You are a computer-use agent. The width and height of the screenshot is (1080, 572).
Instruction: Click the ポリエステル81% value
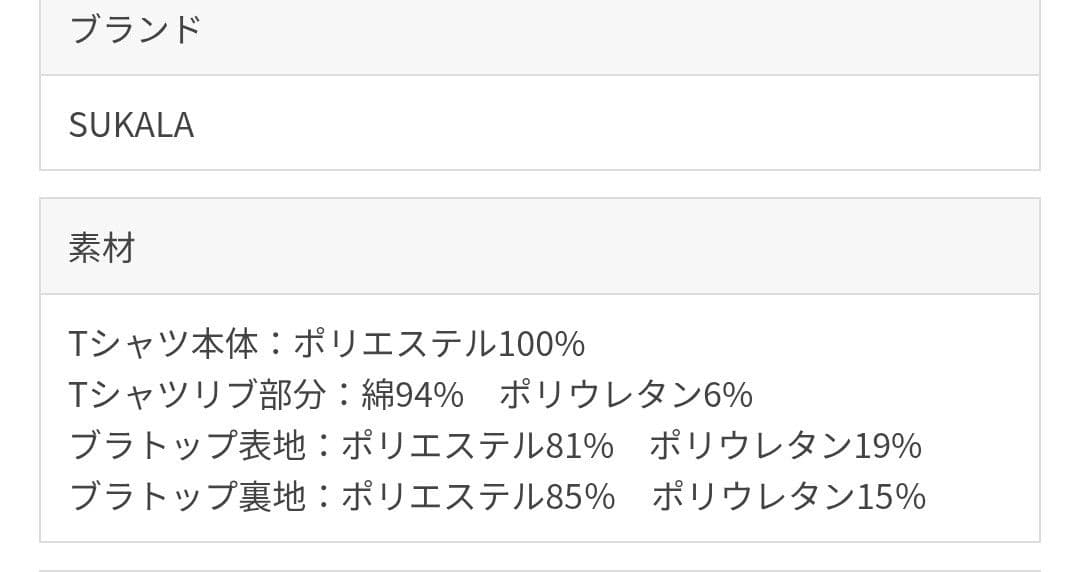click(x=477, y=446)
